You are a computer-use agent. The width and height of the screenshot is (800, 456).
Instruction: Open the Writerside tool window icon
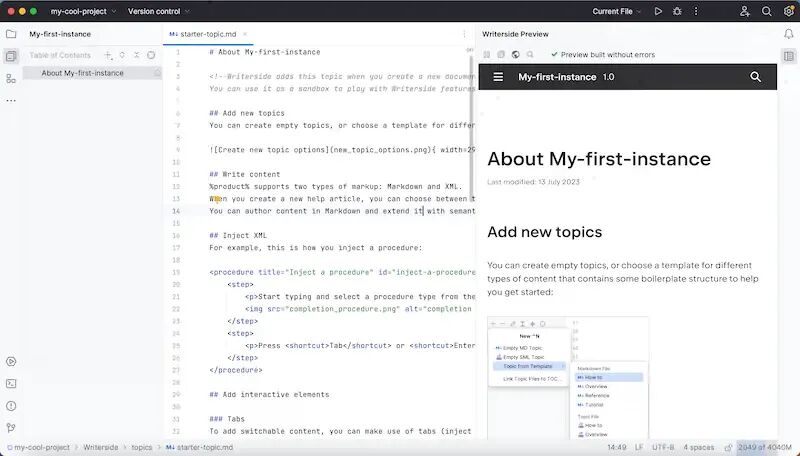pos(11,56)
